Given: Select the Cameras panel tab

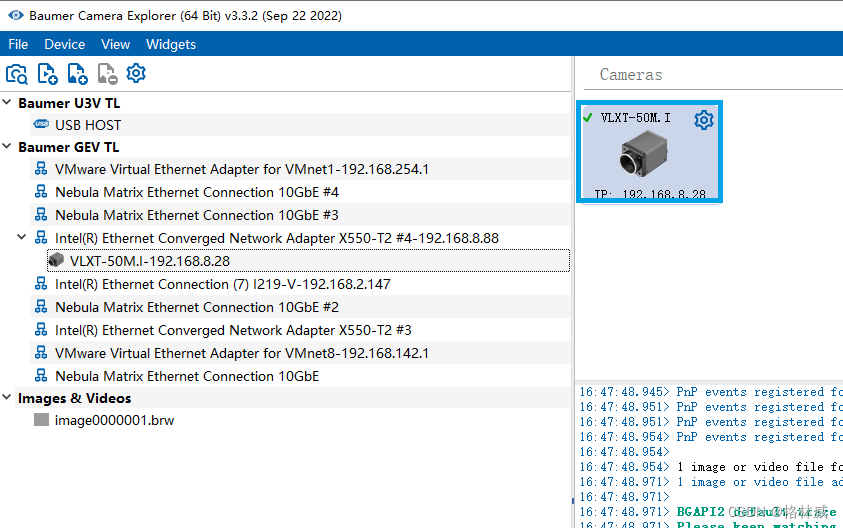Looking at the screenshot, I should click(x=631, y=75).
